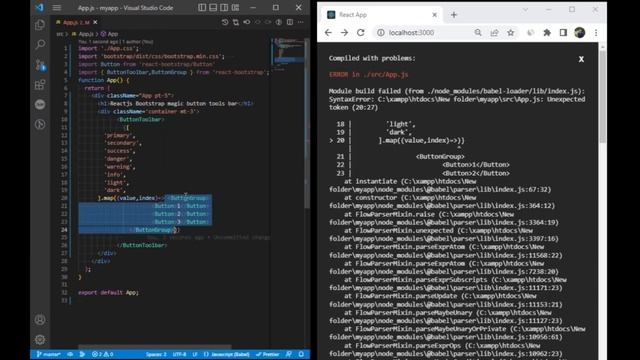Click the Prettier status item

click(x=268, y=354)
